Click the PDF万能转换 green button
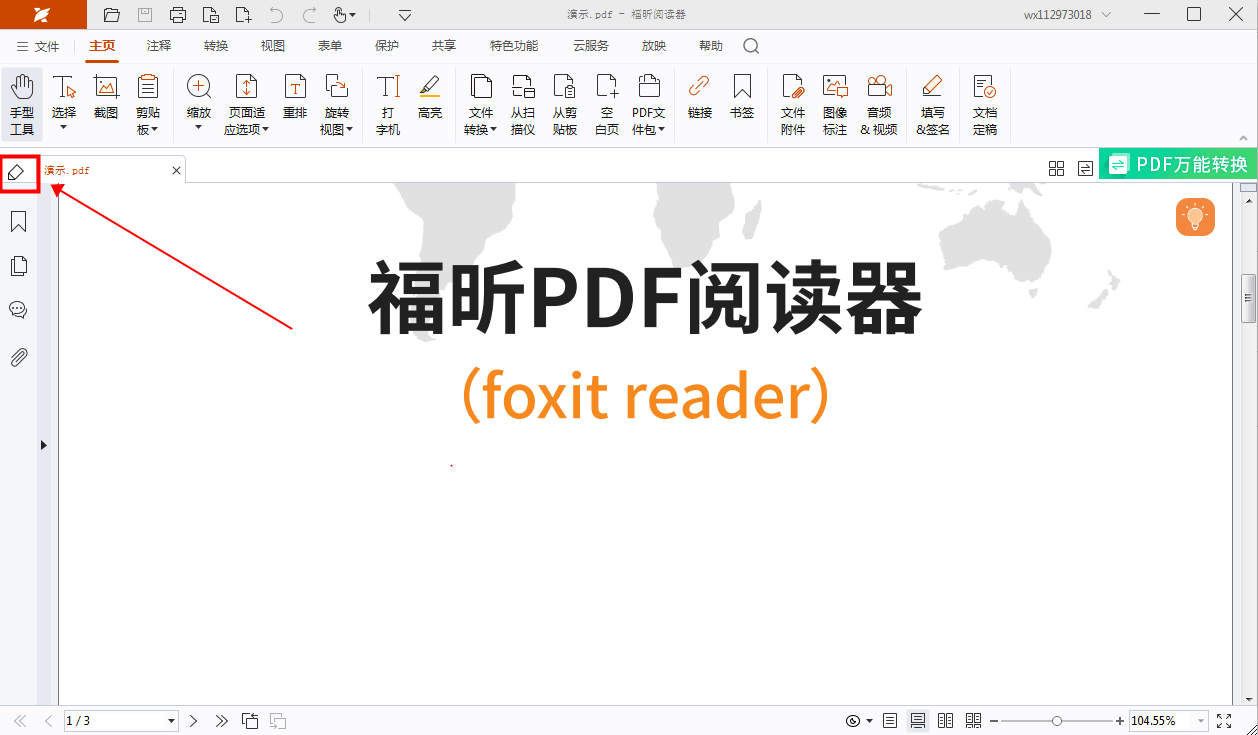 coord(1178,165)
